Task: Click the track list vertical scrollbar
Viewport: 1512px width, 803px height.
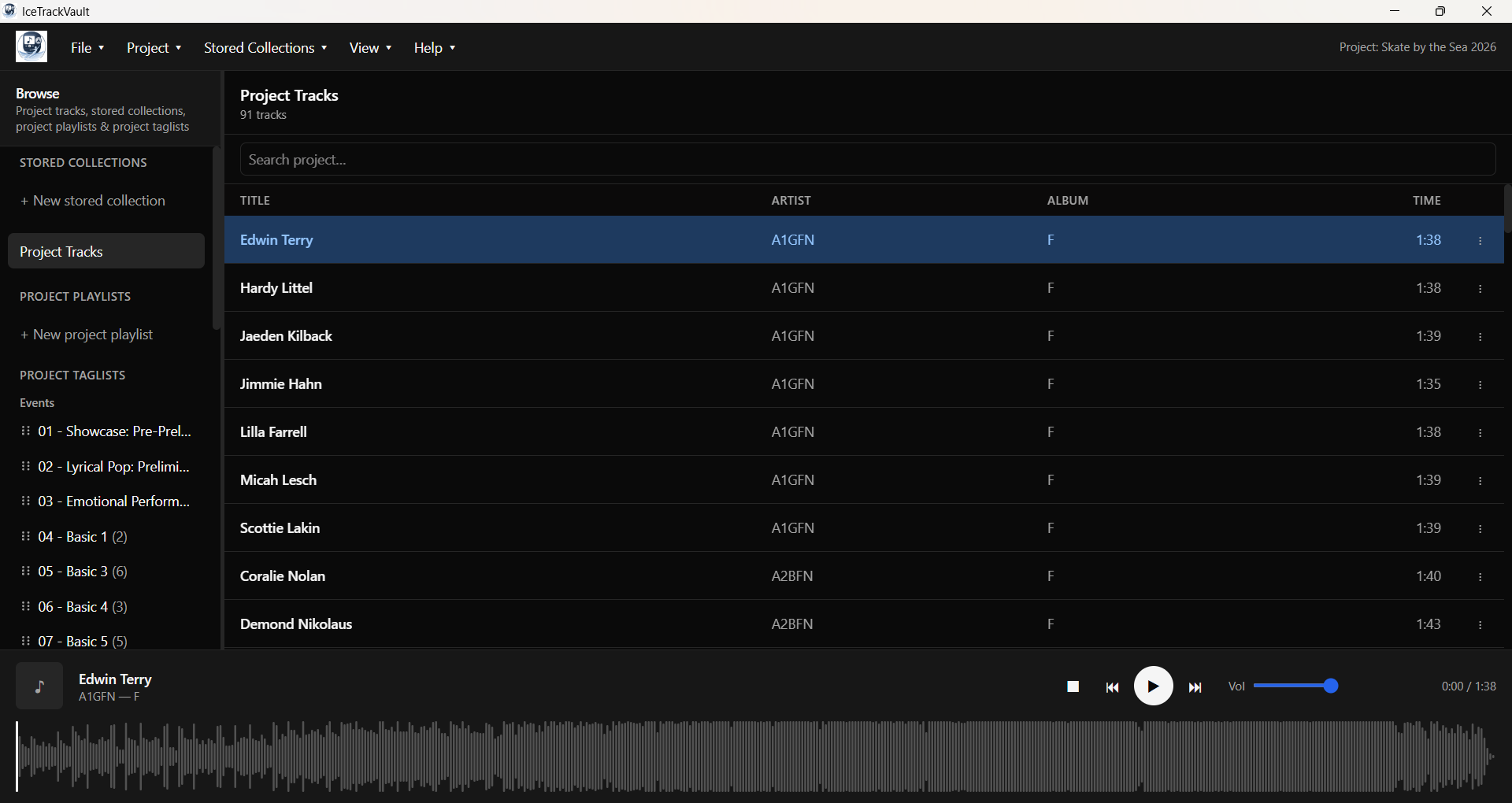Action: point(1507,209)
